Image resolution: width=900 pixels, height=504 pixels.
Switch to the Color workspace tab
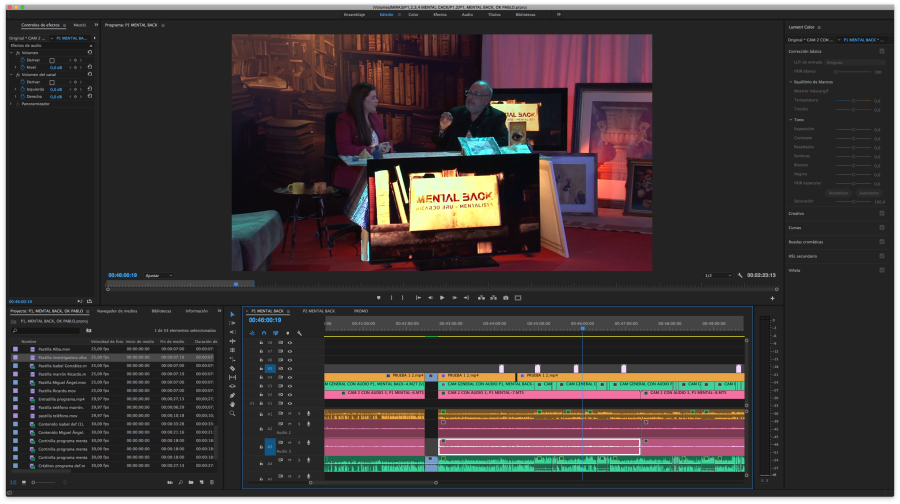[x=413, y=14]
